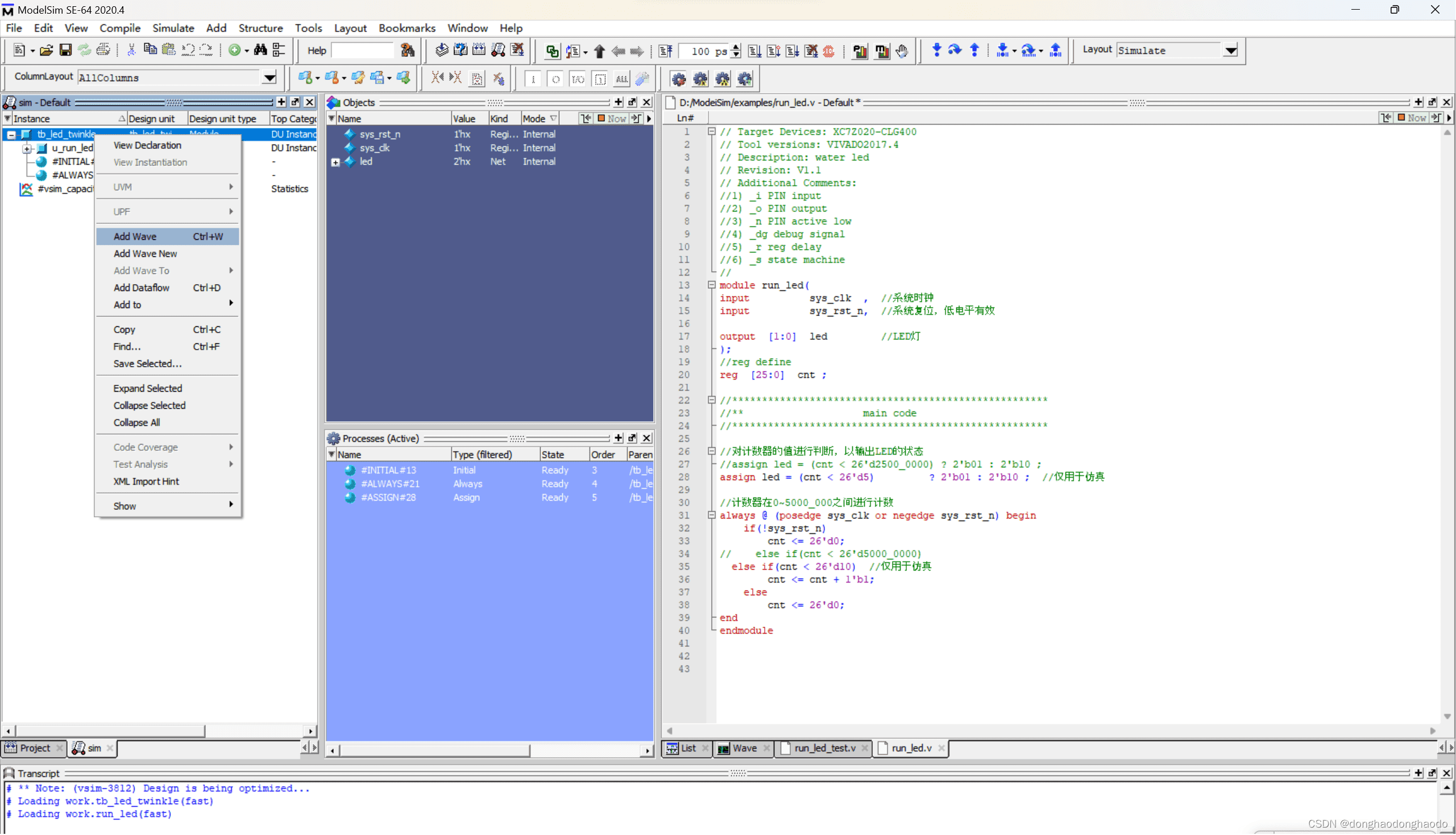Toggle the ALL ports filter button
1456x835 pixels.
(x=621, y=79)
